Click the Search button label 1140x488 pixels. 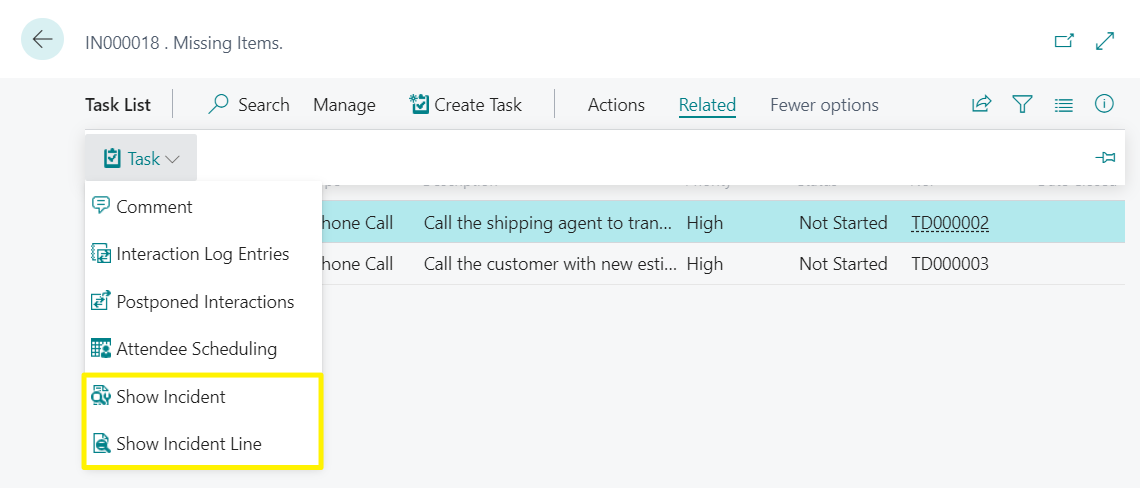click(x=264, y=105)
